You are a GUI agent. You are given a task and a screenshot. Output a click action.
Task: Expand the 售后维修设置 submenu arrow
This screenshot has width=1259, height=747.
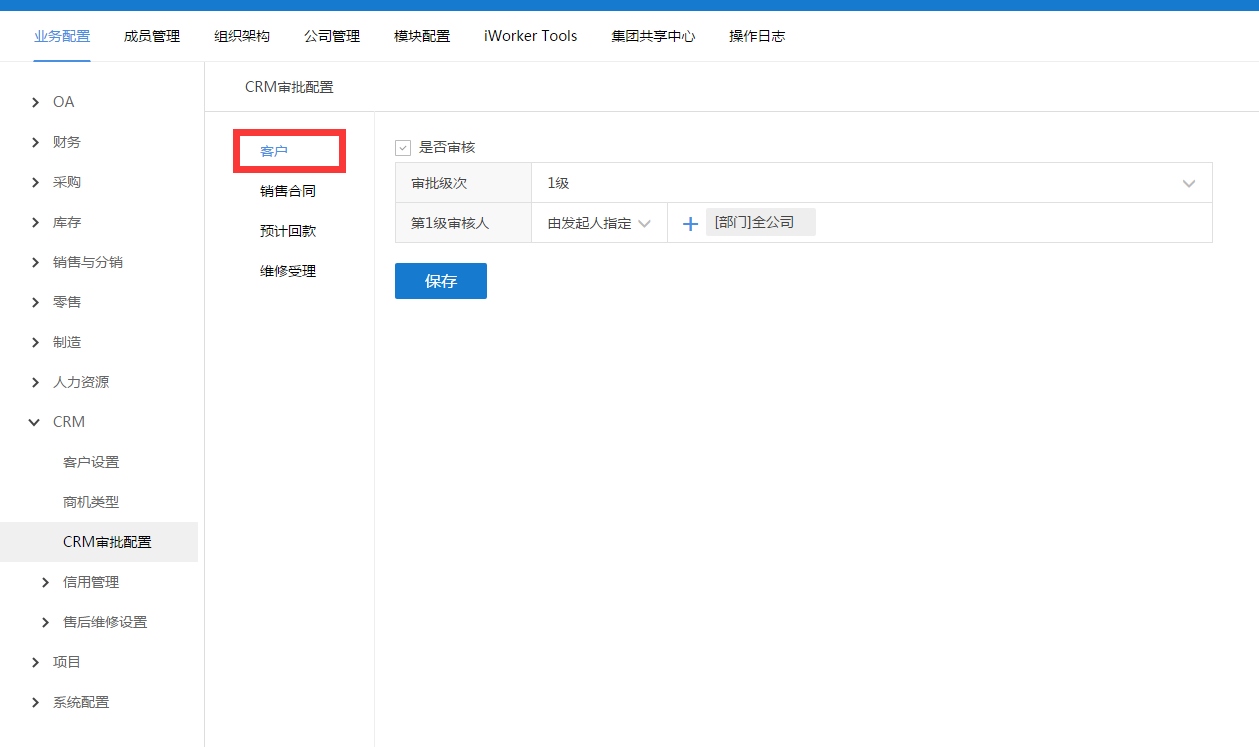[x=46, y=622]
